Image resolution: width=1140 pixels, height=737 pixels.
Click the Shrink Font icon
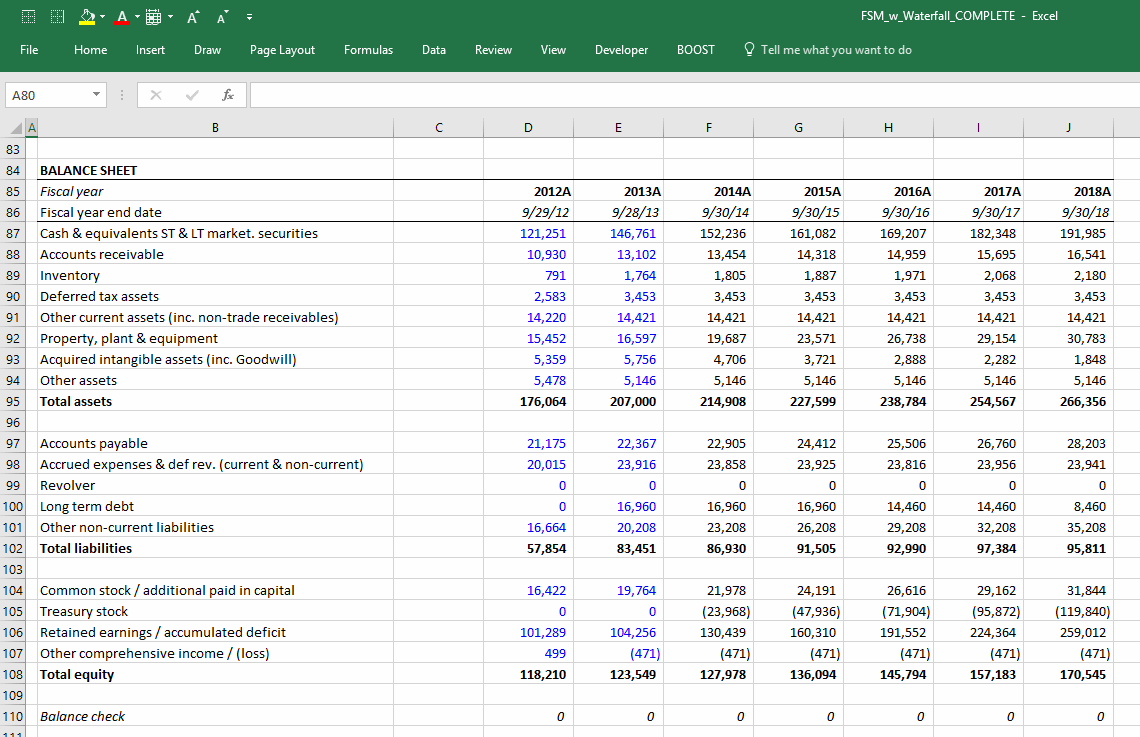point(221,16)
